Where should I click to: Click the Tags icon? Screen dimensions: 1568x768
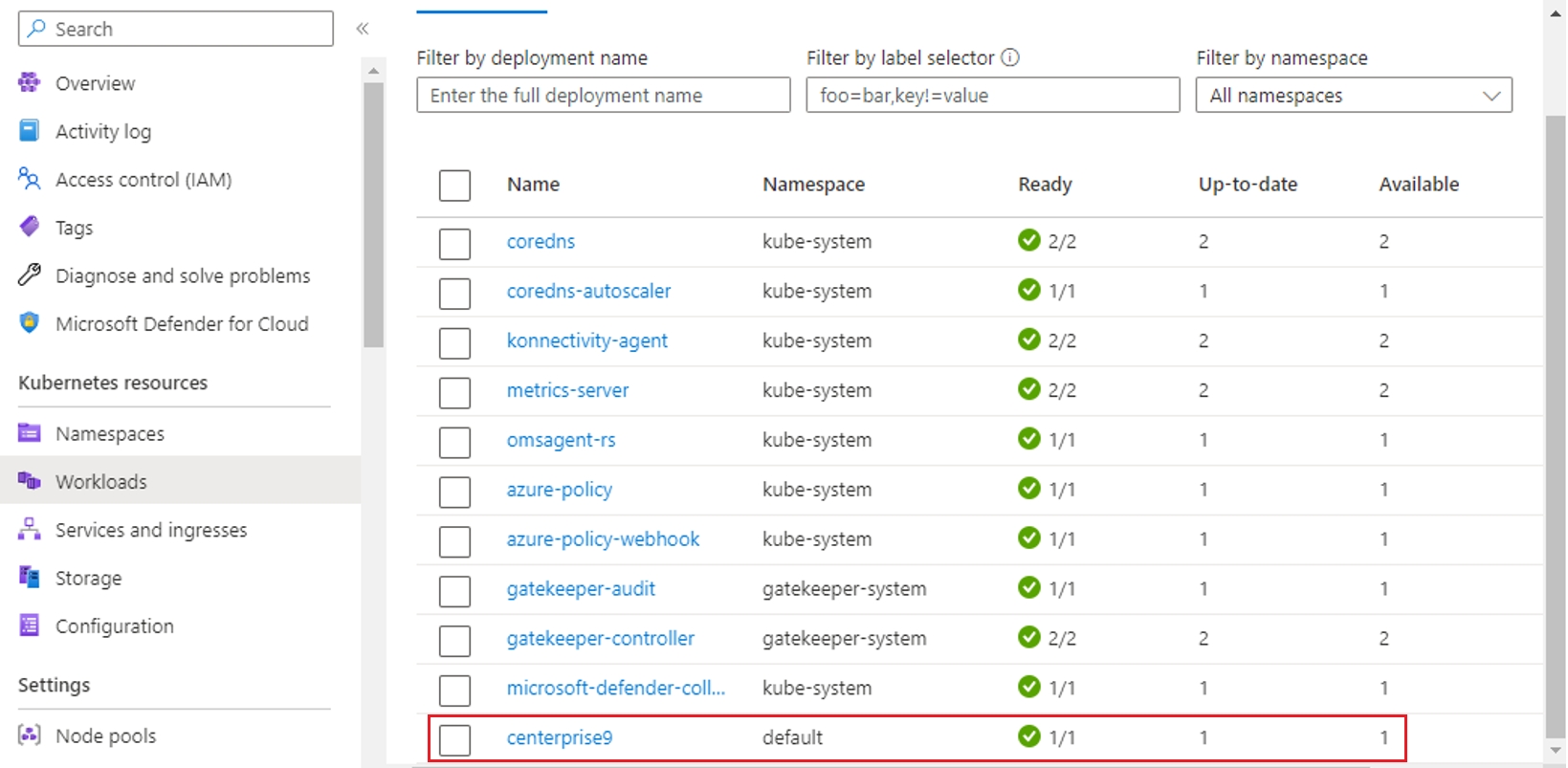tap(30, 227)
